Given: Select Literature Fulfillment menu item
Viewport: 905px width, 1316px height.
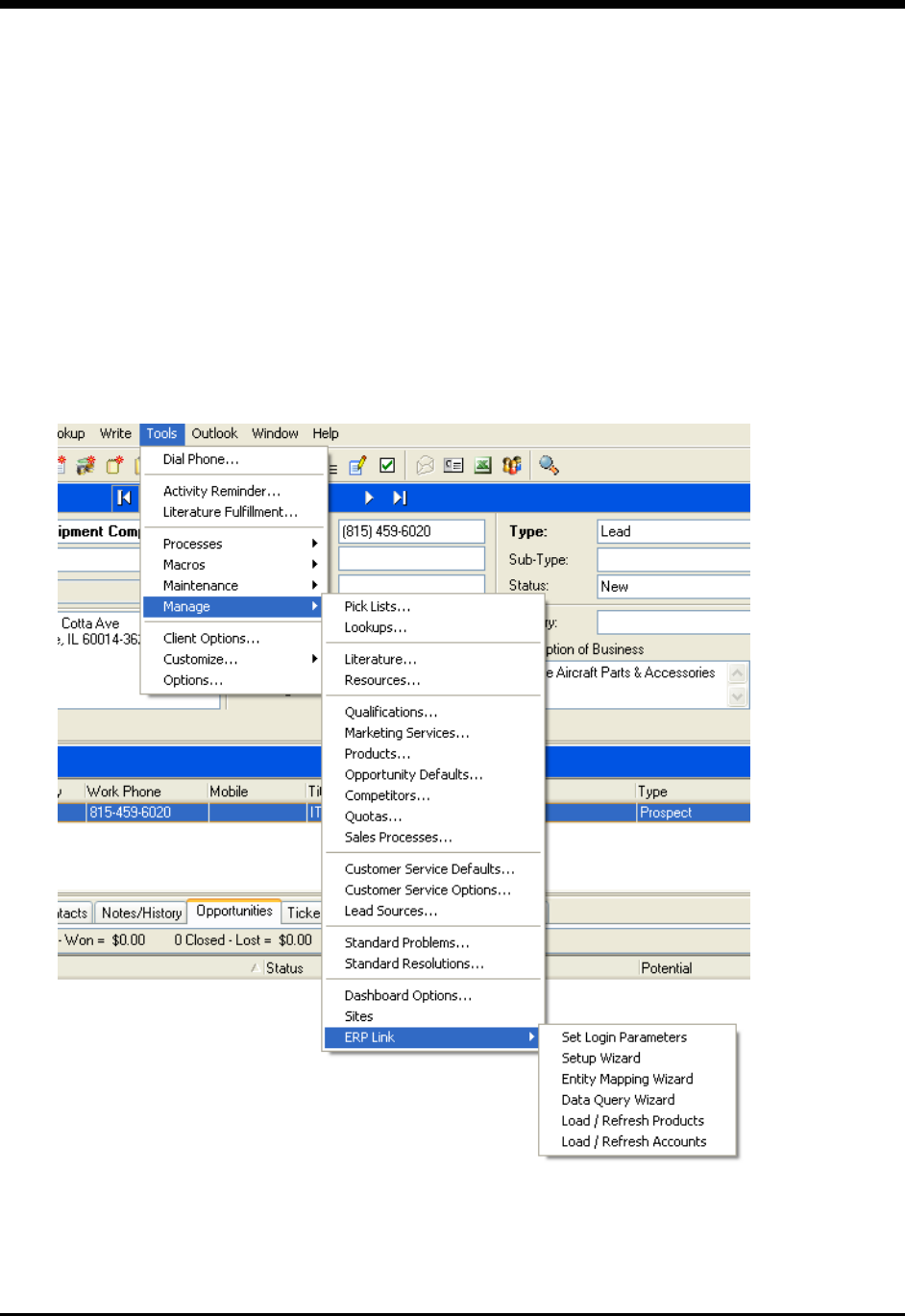Looking at the screenshot, I should point(234,512).
